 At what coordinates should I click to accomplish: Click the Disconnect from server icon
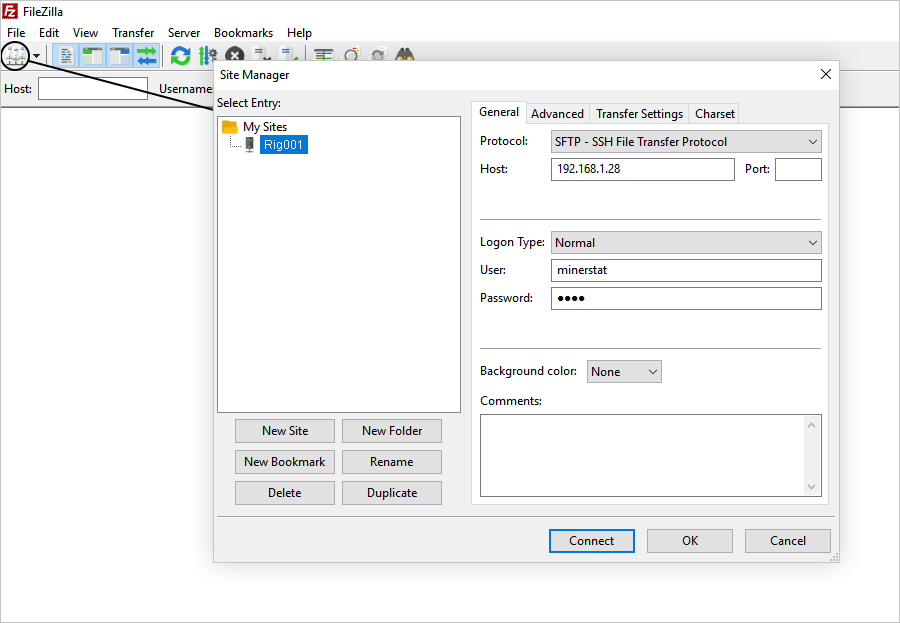(262, 55)
